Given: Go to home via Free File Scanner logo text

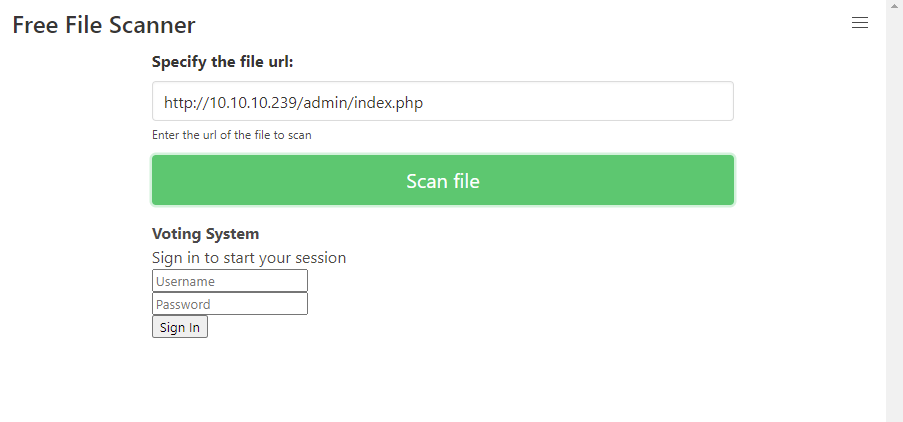Looking at the screenshot, I should pos(104,25).
